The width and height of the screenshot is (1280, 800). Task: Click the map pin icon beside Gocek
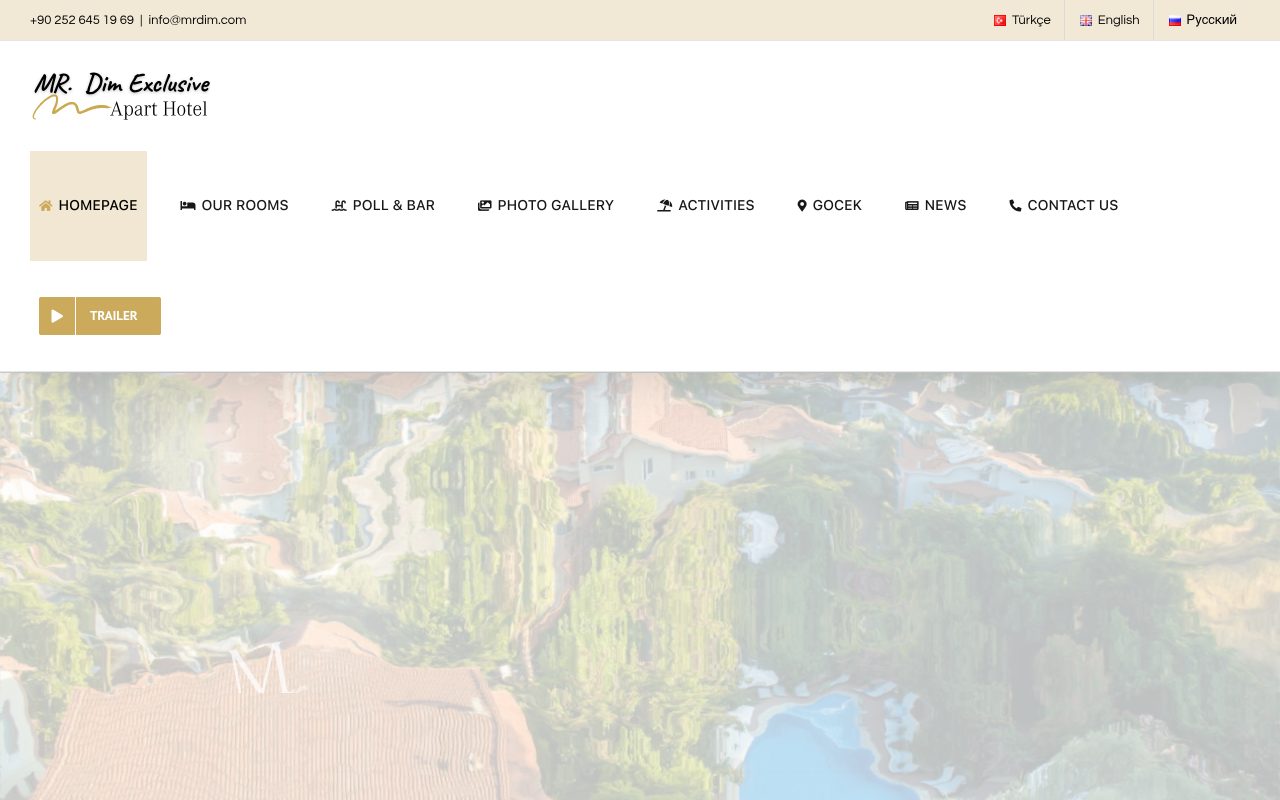(802, 206)
